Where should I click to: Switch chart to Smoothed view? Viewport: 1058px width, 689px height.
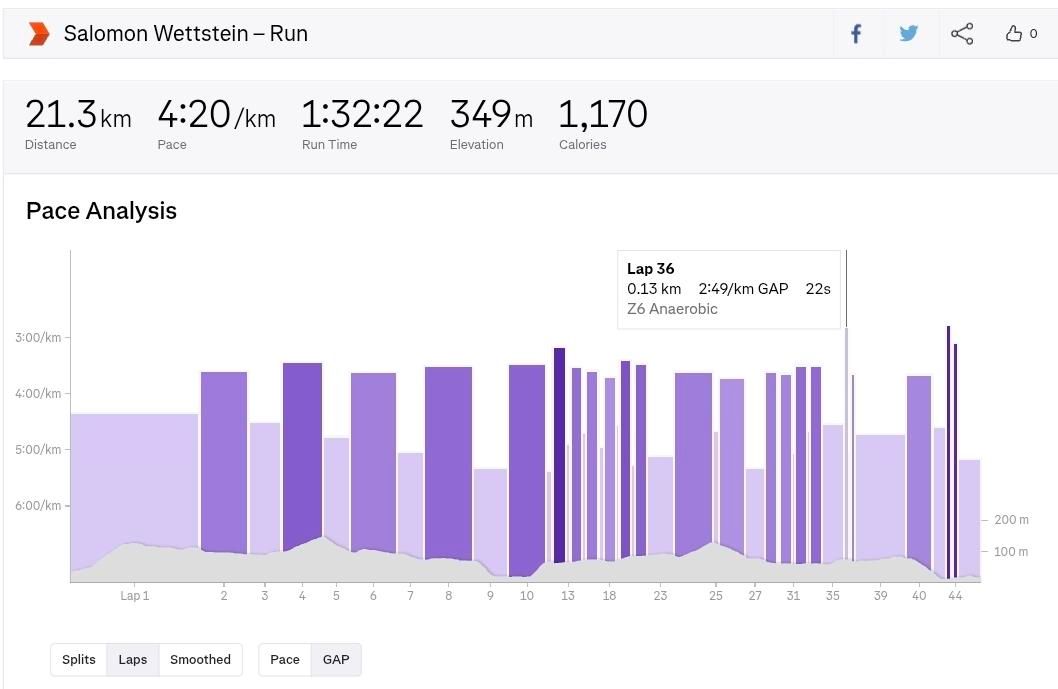200,660
